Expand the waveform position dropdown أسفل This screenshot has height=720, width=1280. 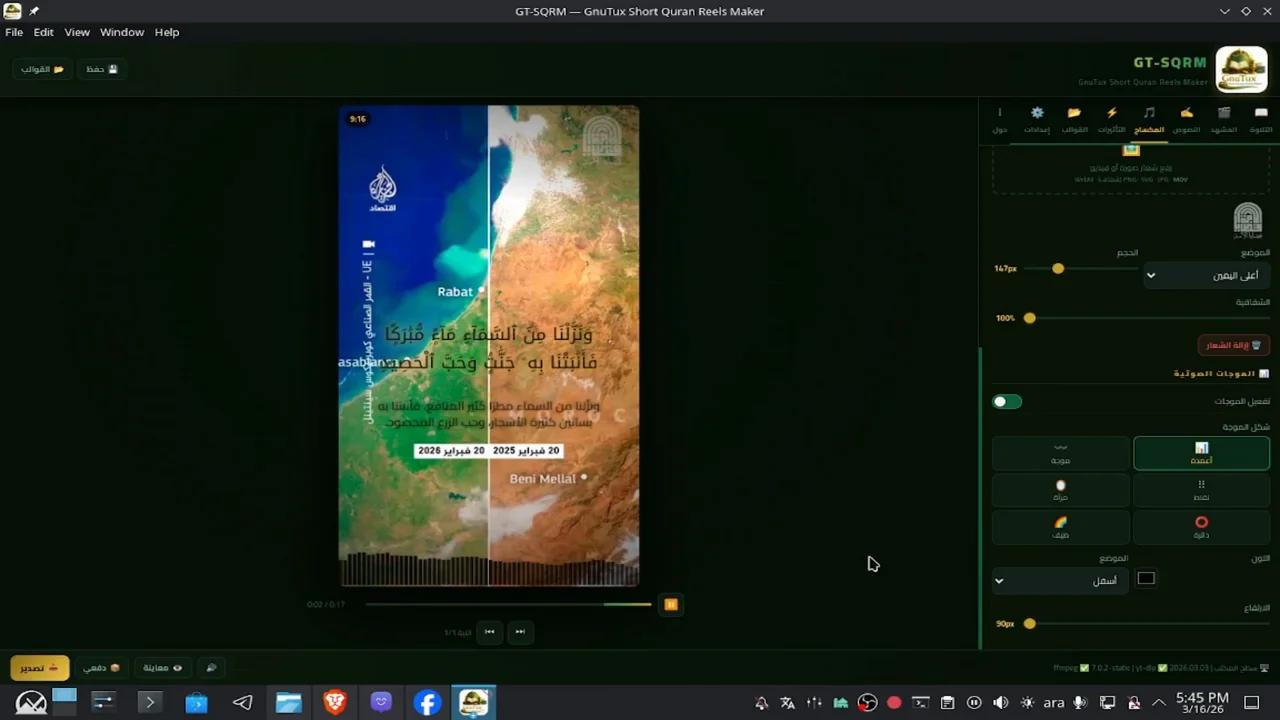coord(1060,580)
